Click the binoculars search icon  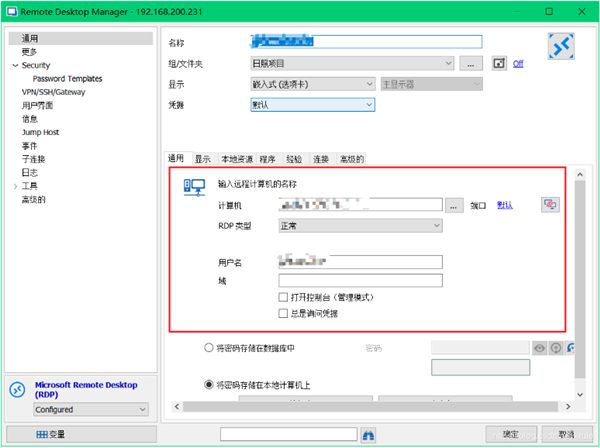point(368,435)
